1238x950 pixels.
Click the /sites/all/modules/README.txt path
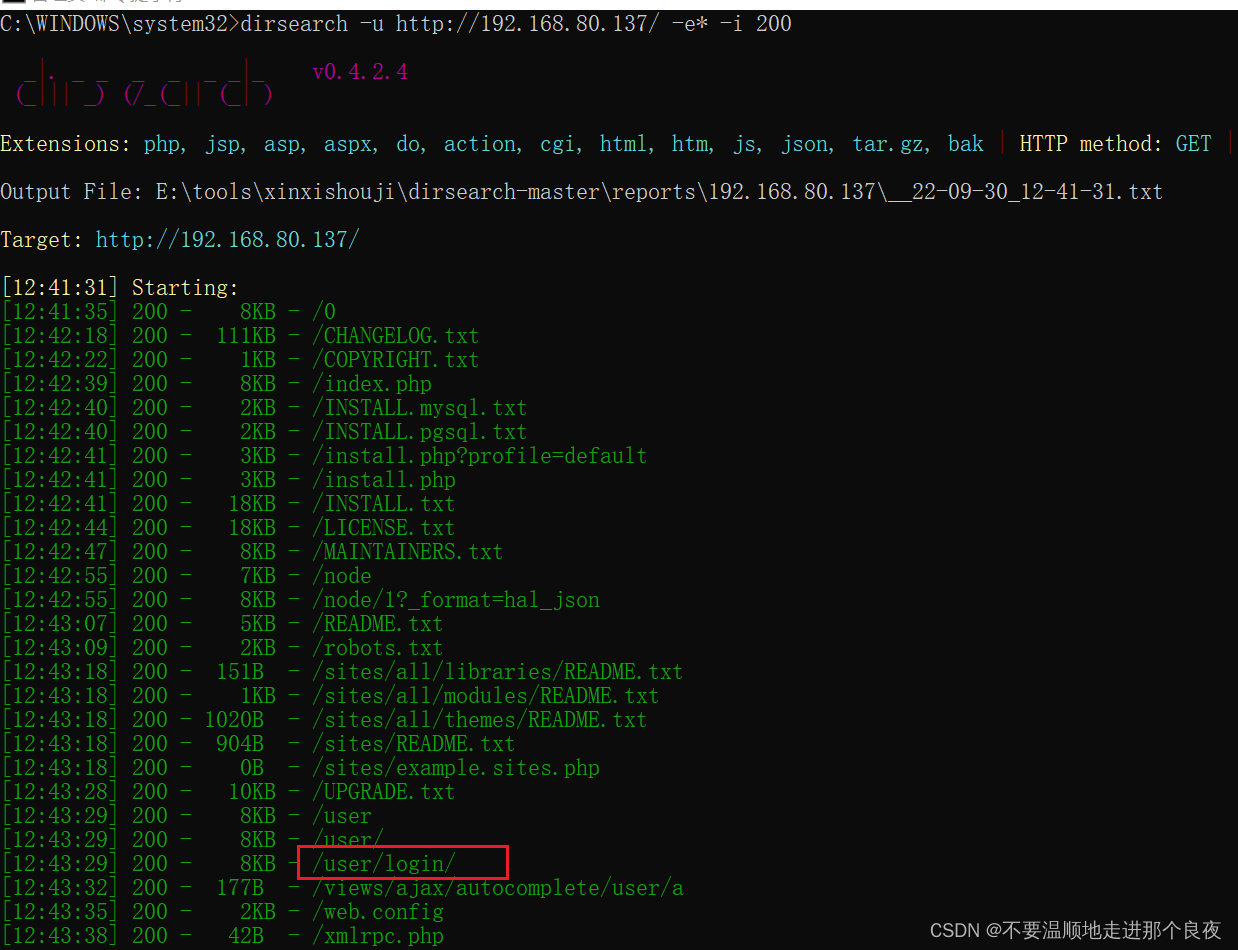[x=486, y=696]
